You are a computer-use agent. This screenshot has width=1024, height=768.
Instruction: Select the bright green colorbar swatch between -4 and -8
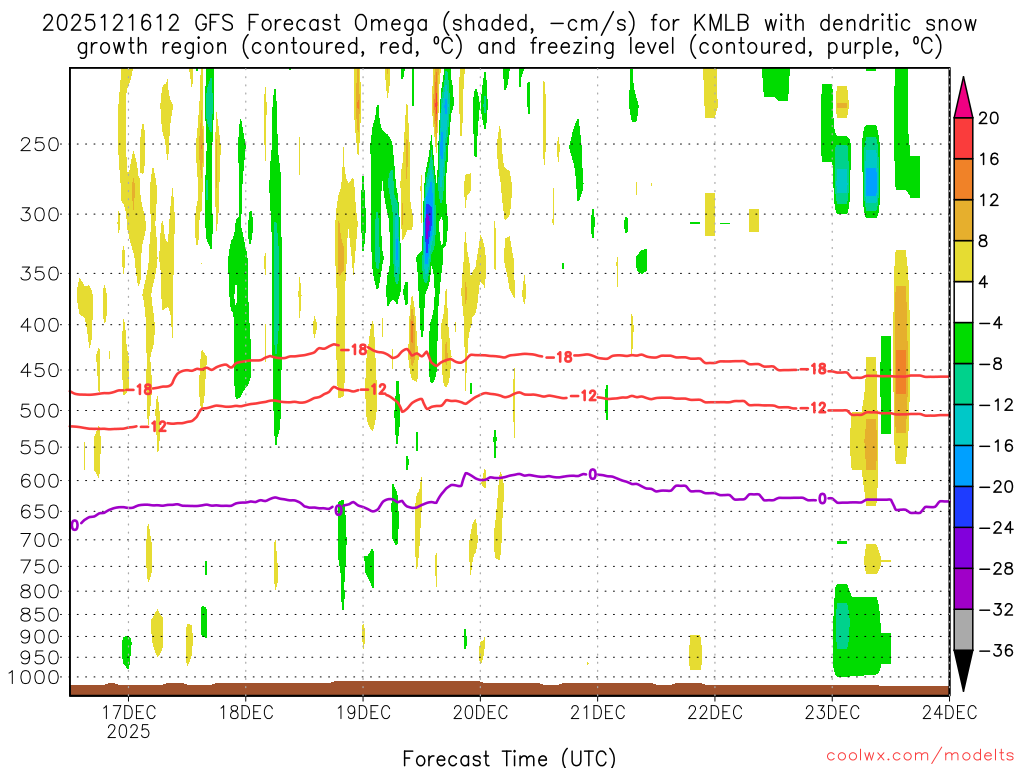(x=963, y=344)
